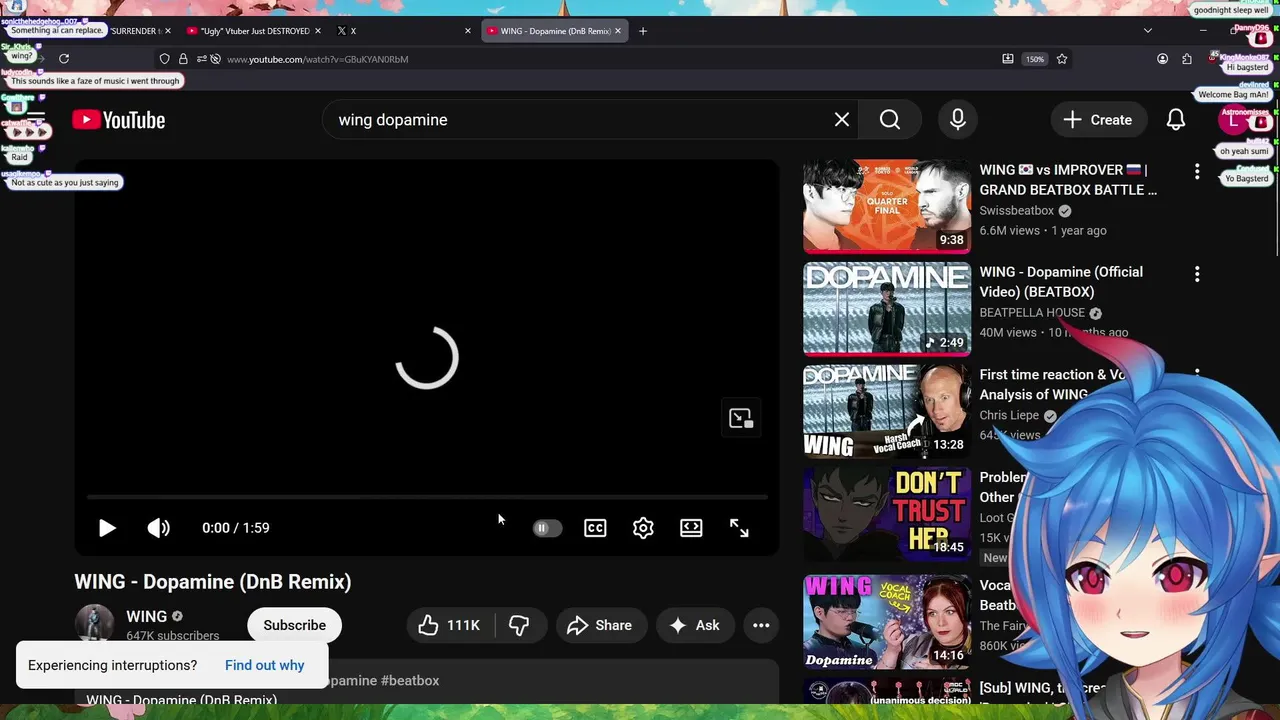The height and width of the screenshot is (720, 1280).
Task: Open the list-all-tabs chevron
Action: [1148, 31]
